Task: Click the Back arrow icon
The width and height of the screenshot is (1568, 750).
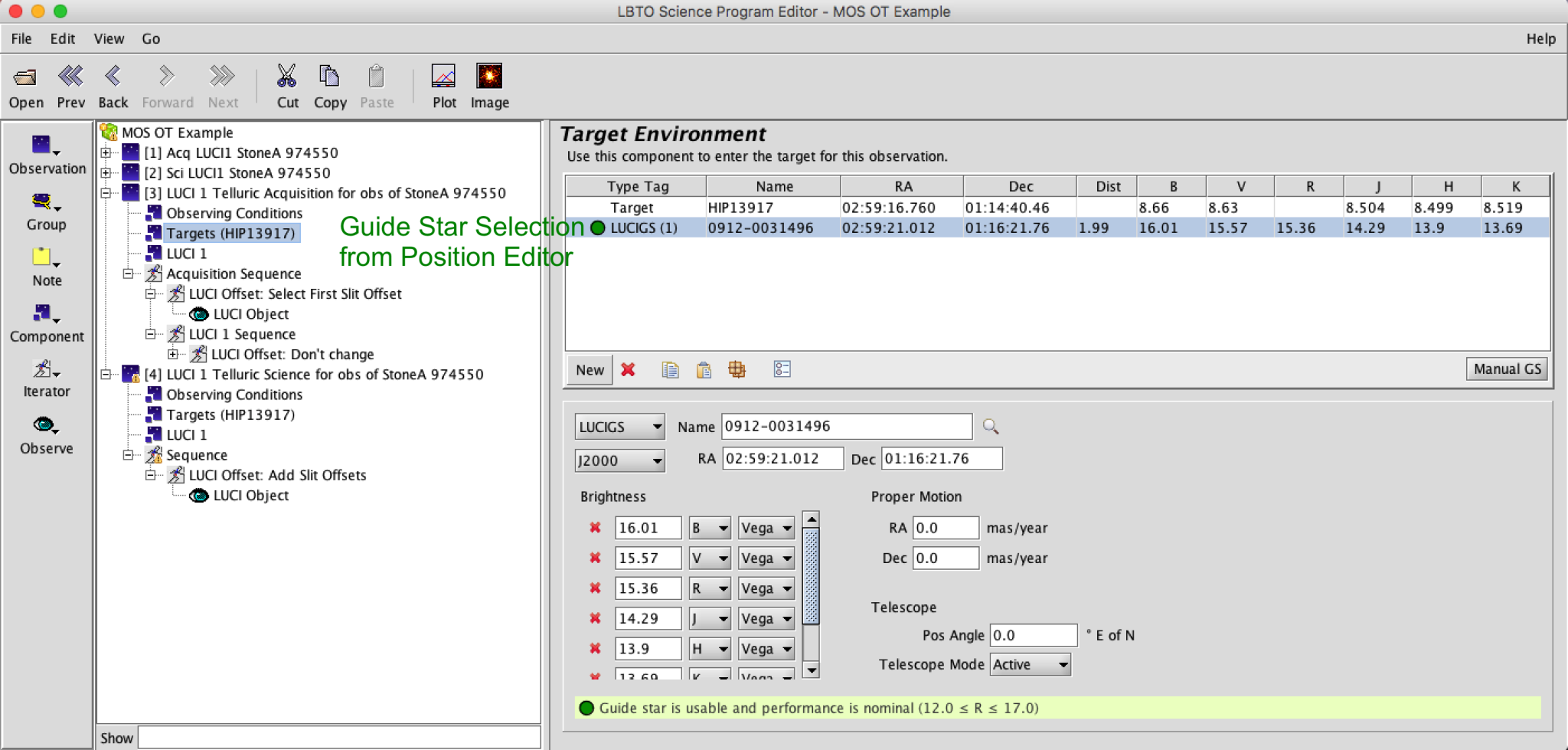Action: coord(113,77)
